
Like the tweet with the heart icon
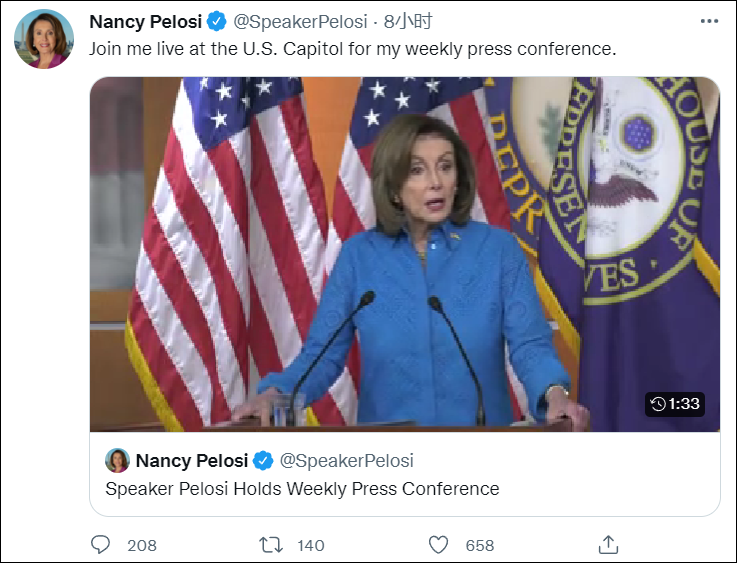(x=438, y=544)
